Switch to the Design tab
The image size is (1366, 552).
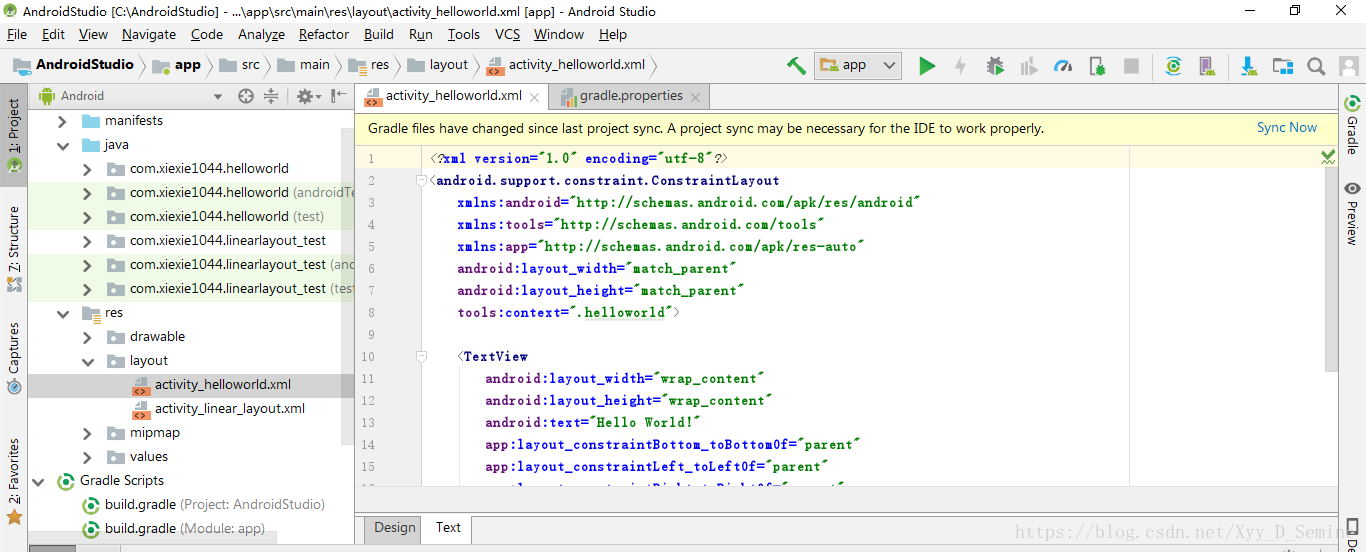pos(395,528)
